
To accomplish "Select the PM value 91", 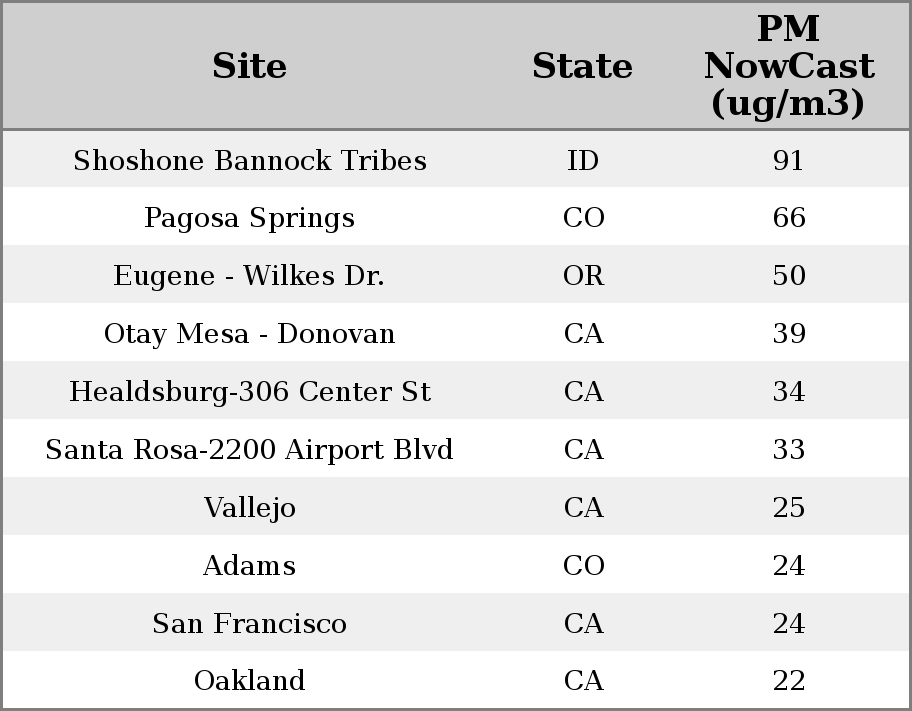I will point(788,161).
